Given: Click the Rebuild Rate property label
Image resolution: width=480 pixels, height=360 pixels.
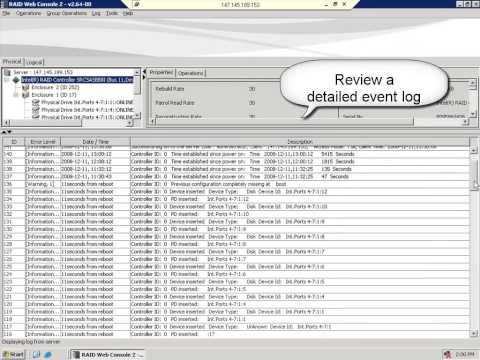Looking at the screenshot, I should [x=170, y=89].
